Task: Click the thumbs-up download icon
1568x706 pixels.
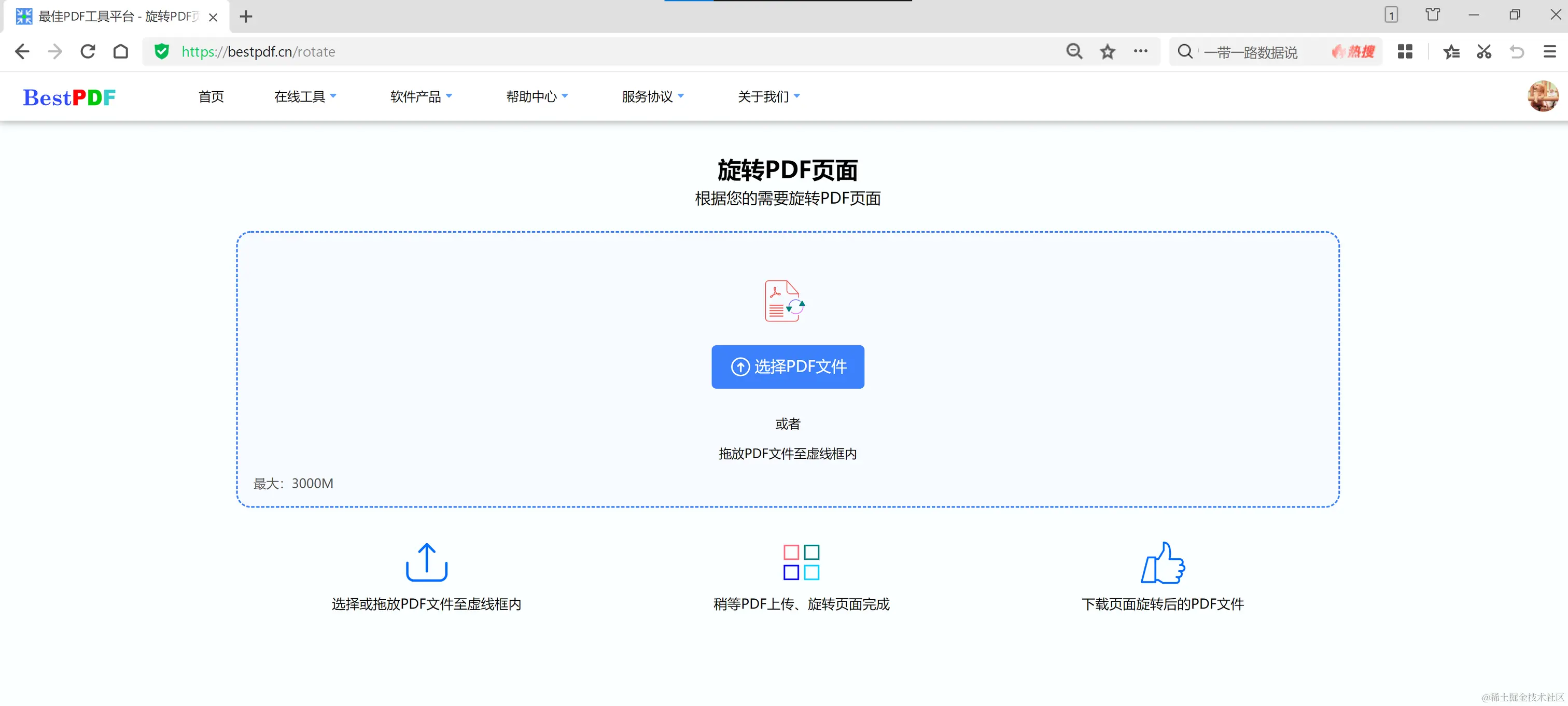Action: click(x=1162, y=562)
